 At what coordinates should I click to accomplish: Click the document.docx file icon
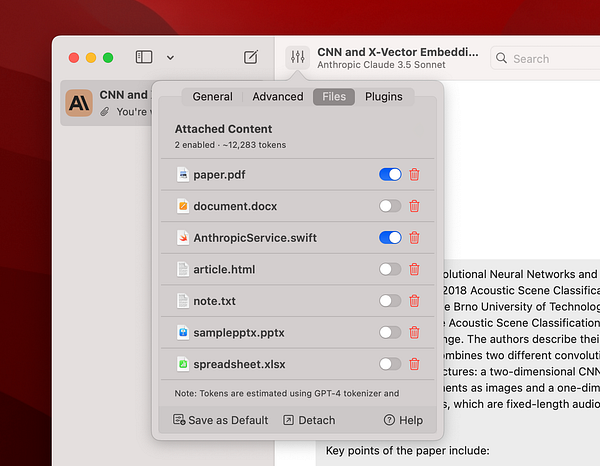[183, 206]
